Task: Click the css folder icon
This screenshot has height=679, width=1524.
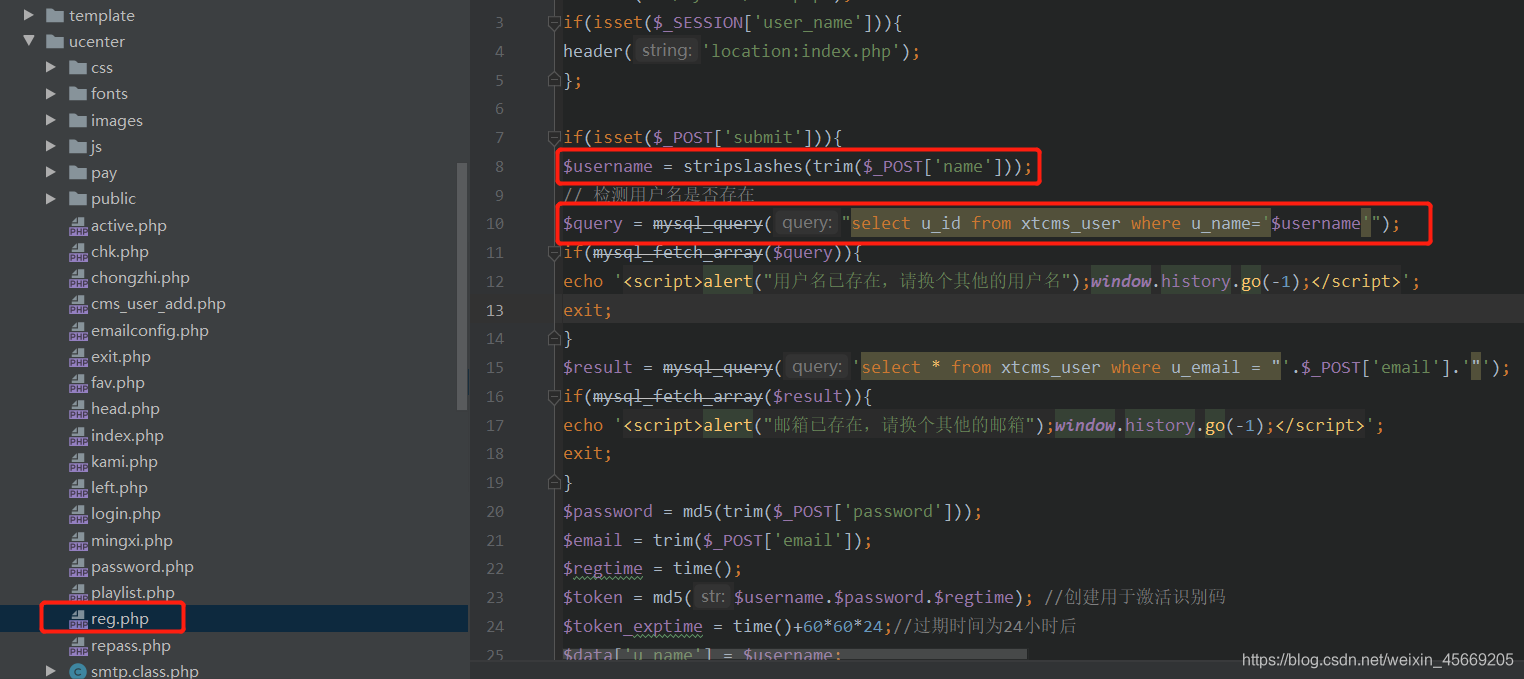Action: [x=78, y=68]
